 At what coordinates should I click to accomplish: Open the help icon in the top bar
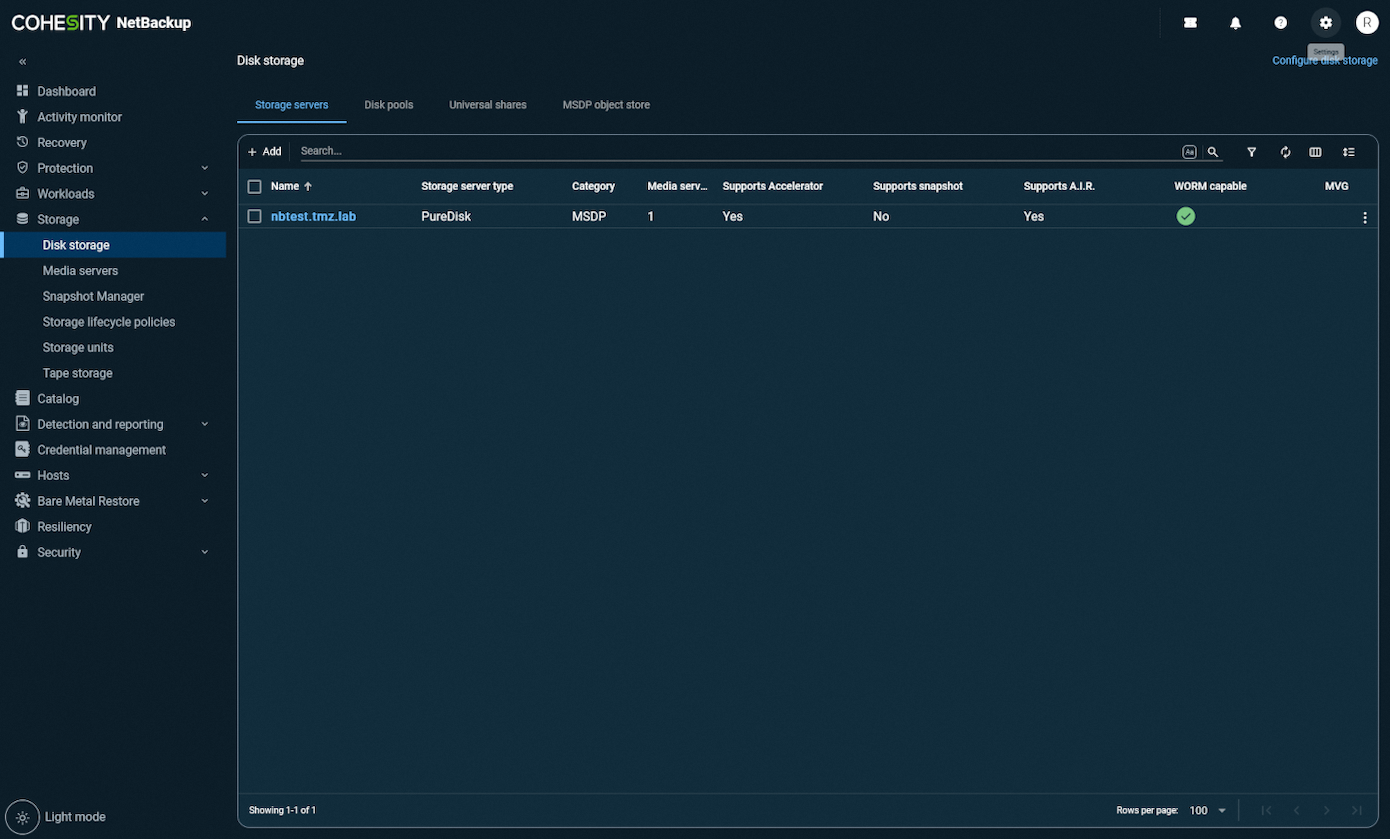(x=1280, y=22)
